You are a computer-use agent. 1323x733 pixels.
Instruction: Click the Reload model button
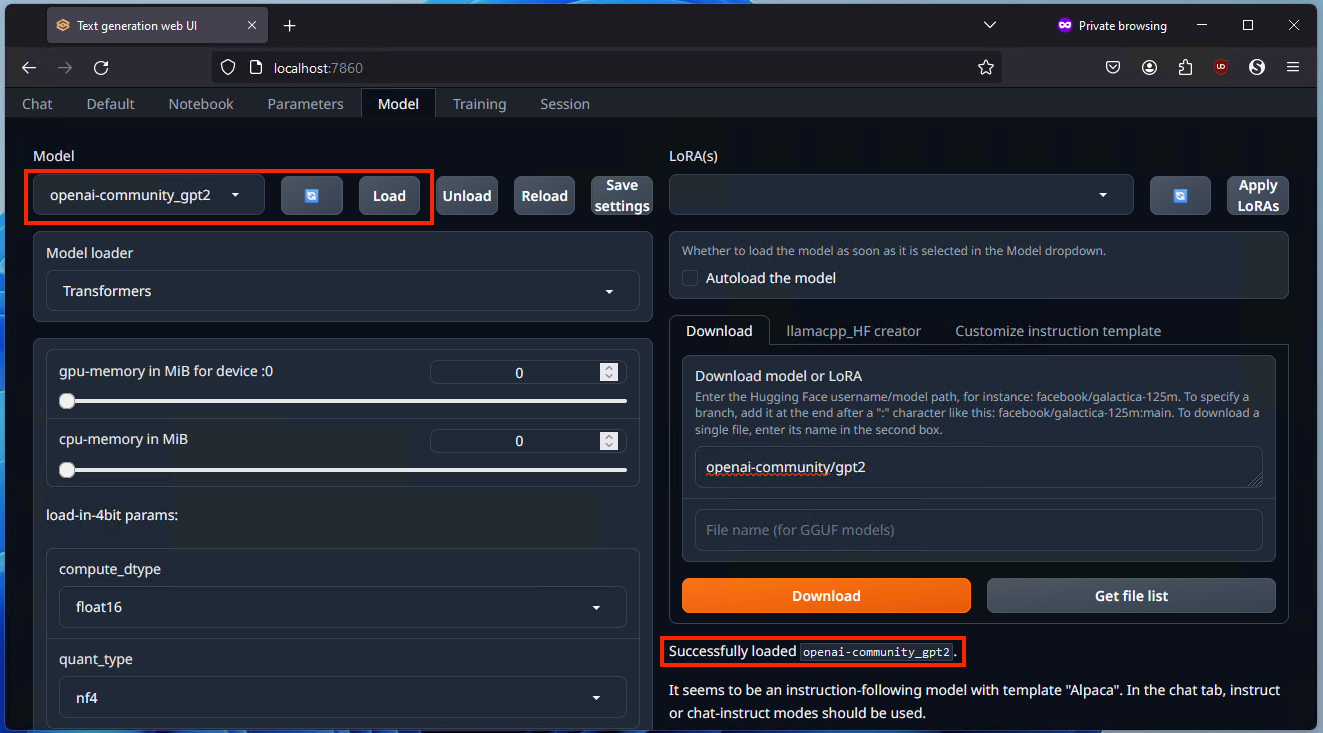coord(545,196)
